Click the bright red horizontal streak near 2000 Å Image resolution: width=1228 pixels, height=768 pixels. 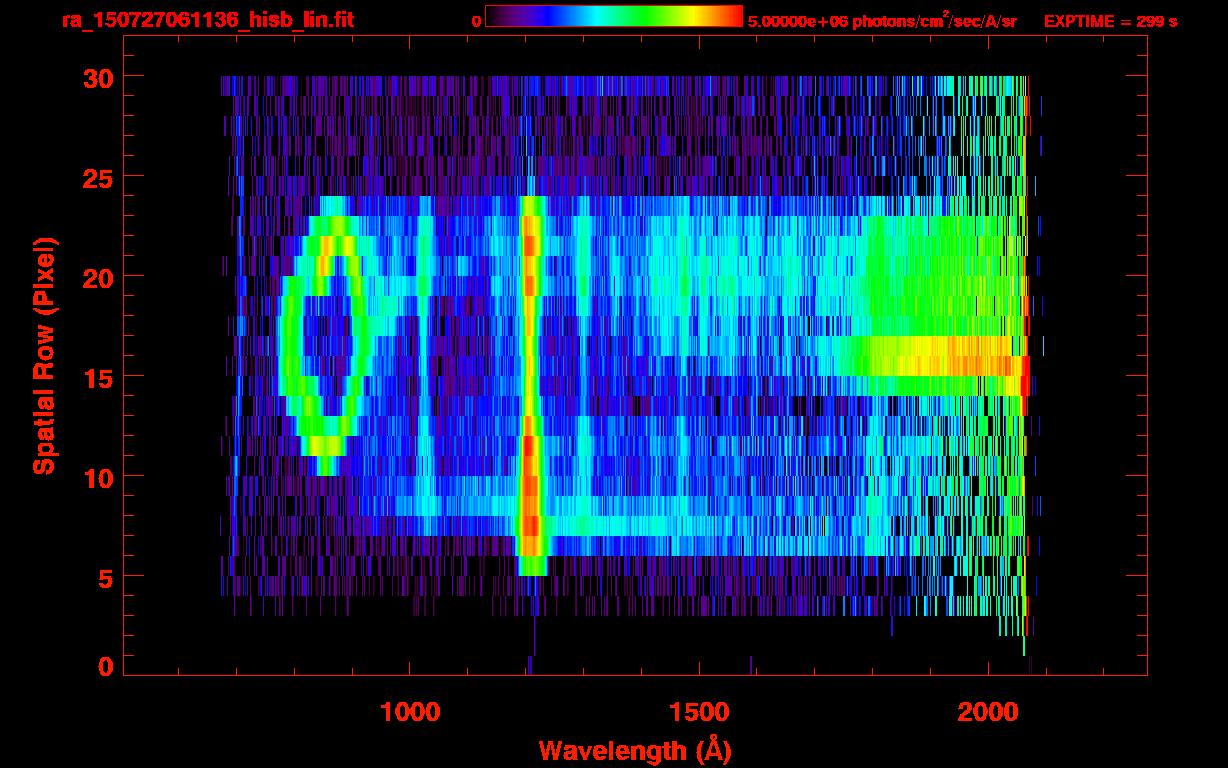(x=940, y=366)
